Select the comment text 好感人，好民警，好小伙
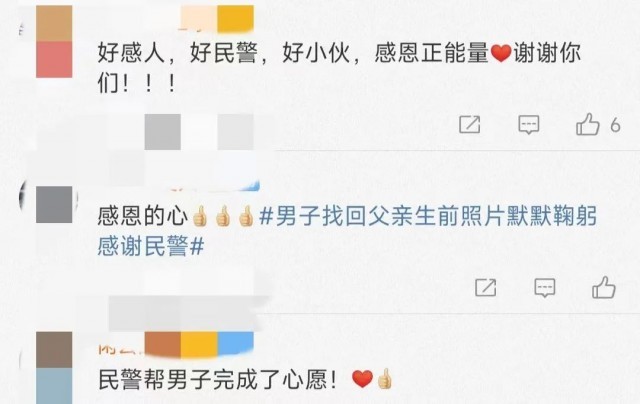640x404 pixels. click(224, 54)
